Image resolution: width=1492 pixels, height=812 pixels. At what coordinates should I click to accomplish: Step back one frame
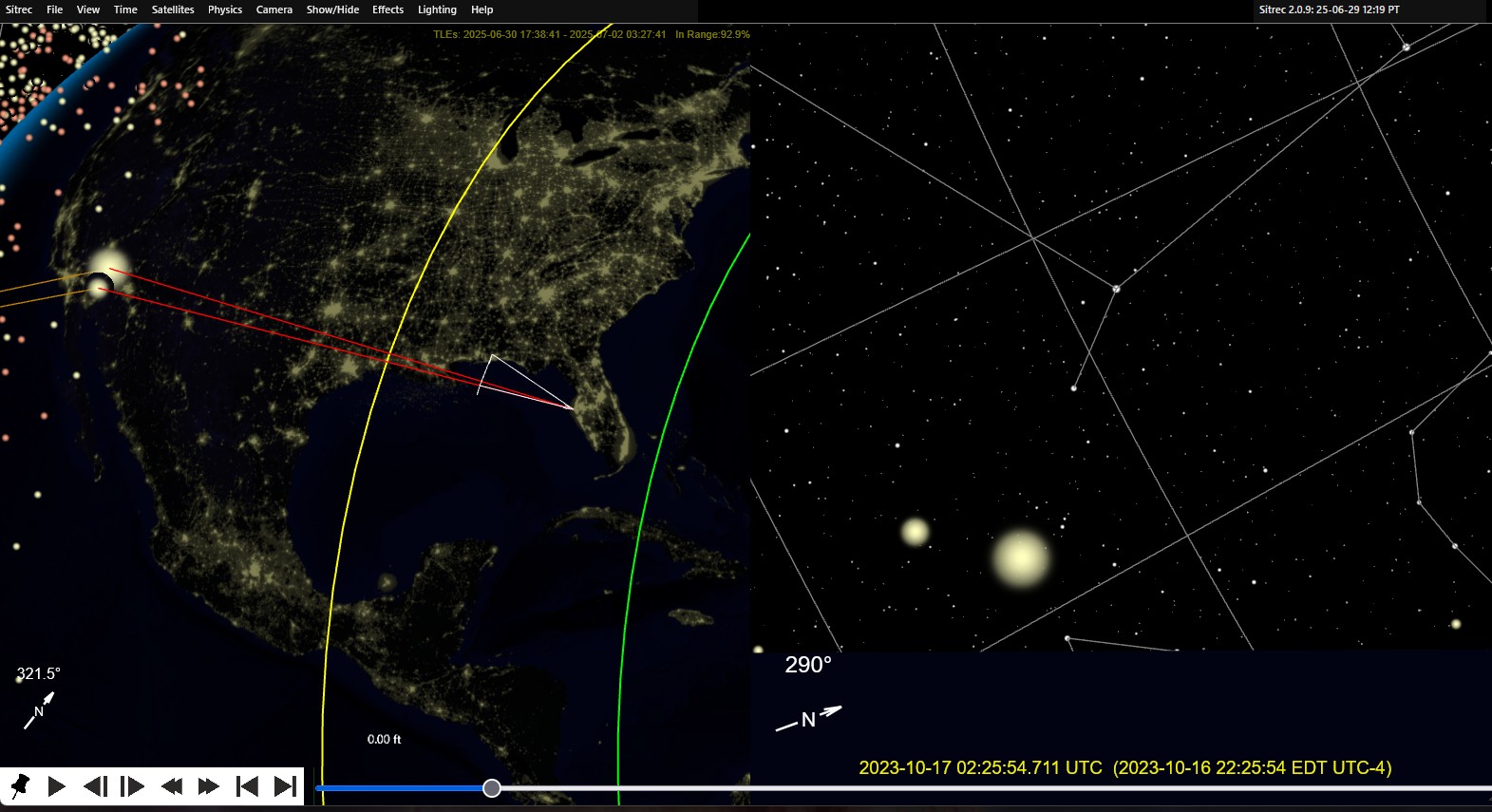[x=95, y=786]
